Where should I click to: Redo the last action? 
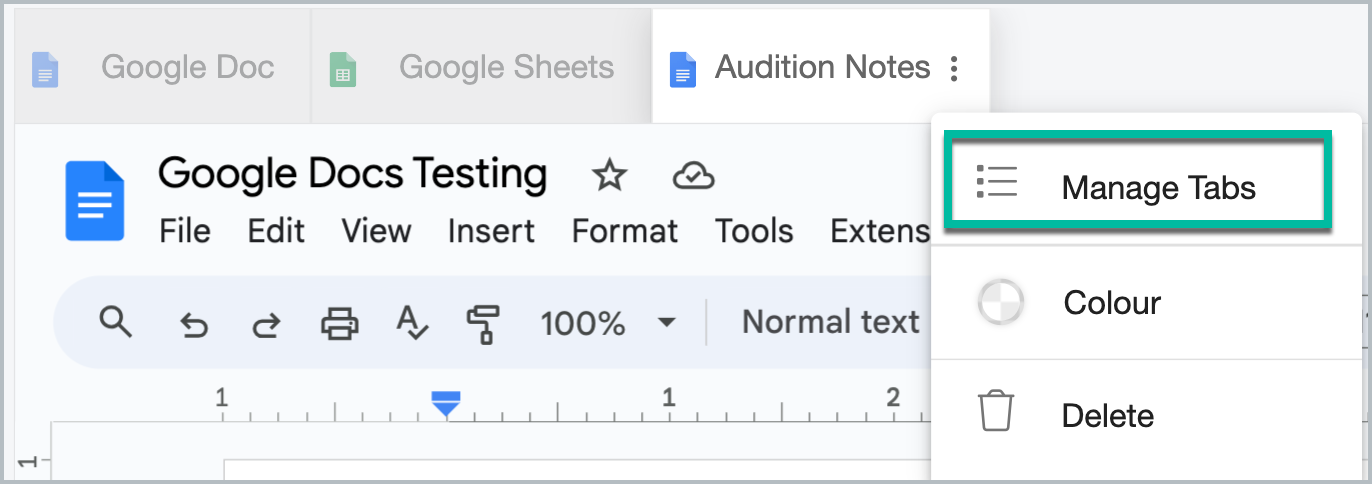pos(265,324)
